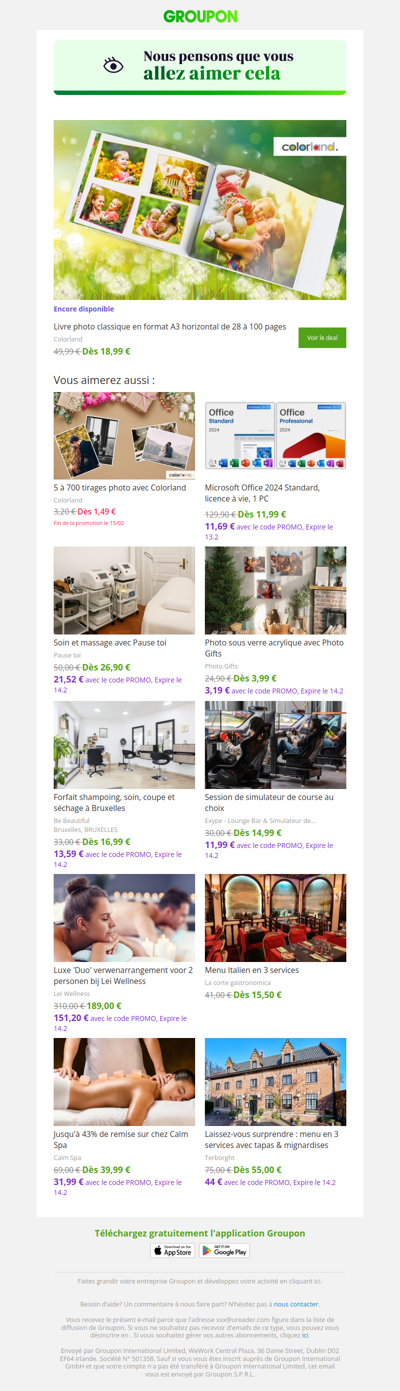Click 'Photo sous verre acrylique' deal title

273,648
